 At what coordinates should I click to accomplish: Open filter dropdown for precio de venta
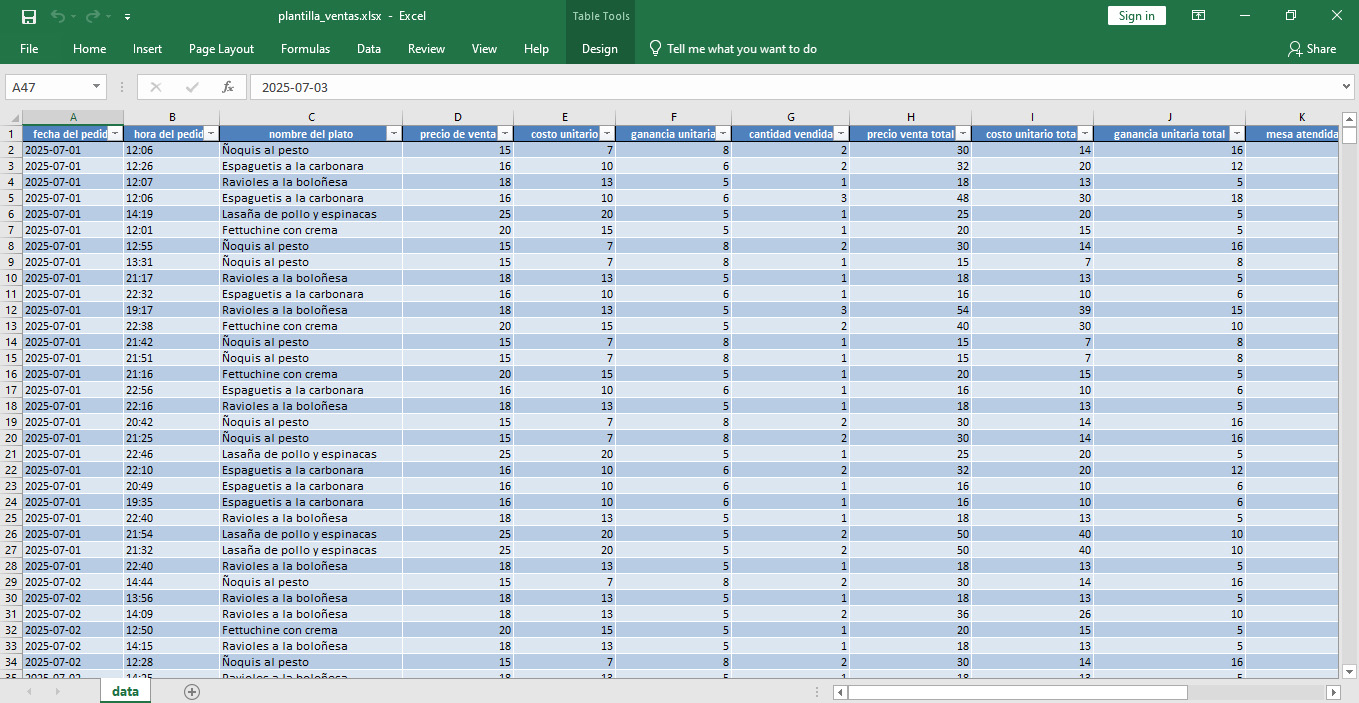click(x=505, y=134)
